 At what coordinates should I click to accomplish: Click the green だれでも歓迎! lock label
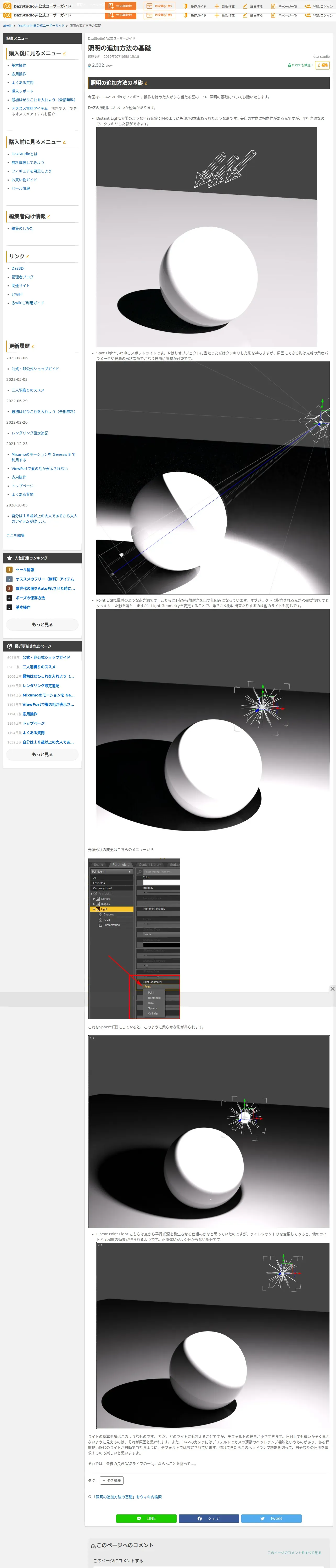click(x=300, y=65)
